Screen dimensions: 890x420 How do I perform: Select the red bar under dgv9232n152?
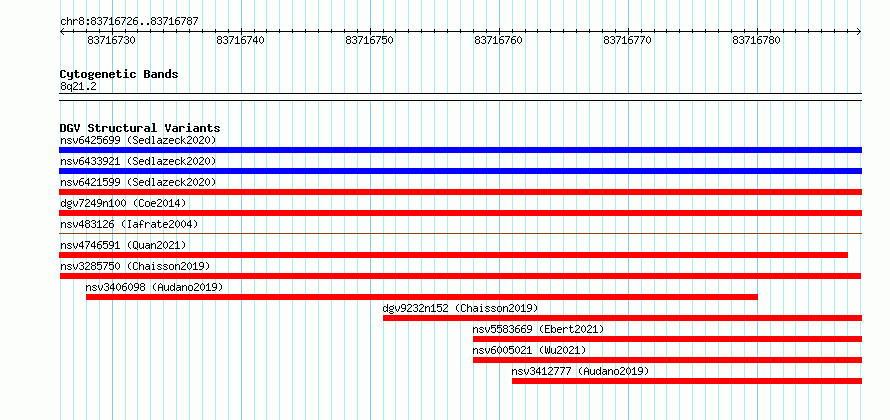622,318
